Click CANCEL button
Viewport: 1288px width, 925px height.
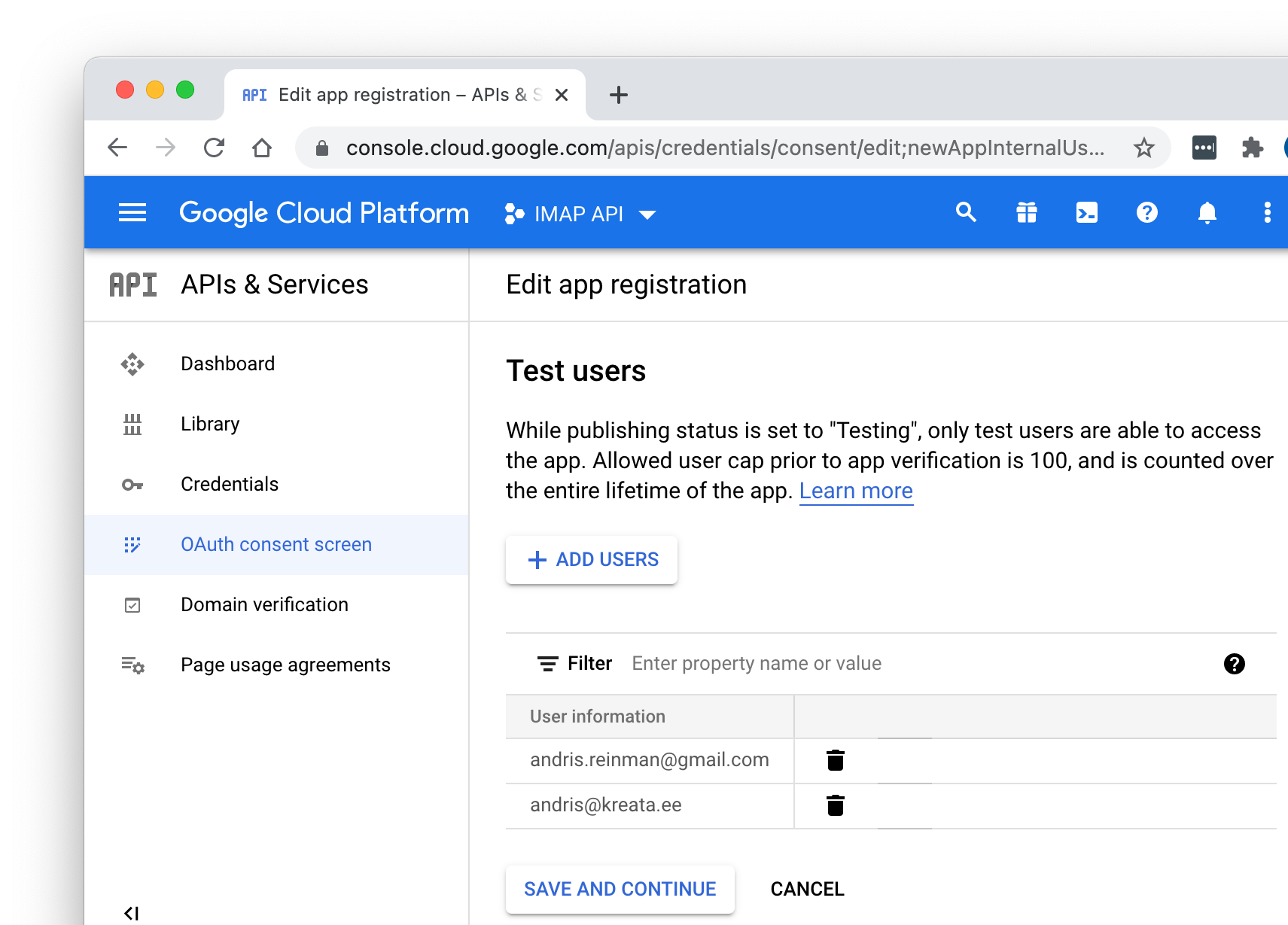pyautogui.click(x=808, y=890)
